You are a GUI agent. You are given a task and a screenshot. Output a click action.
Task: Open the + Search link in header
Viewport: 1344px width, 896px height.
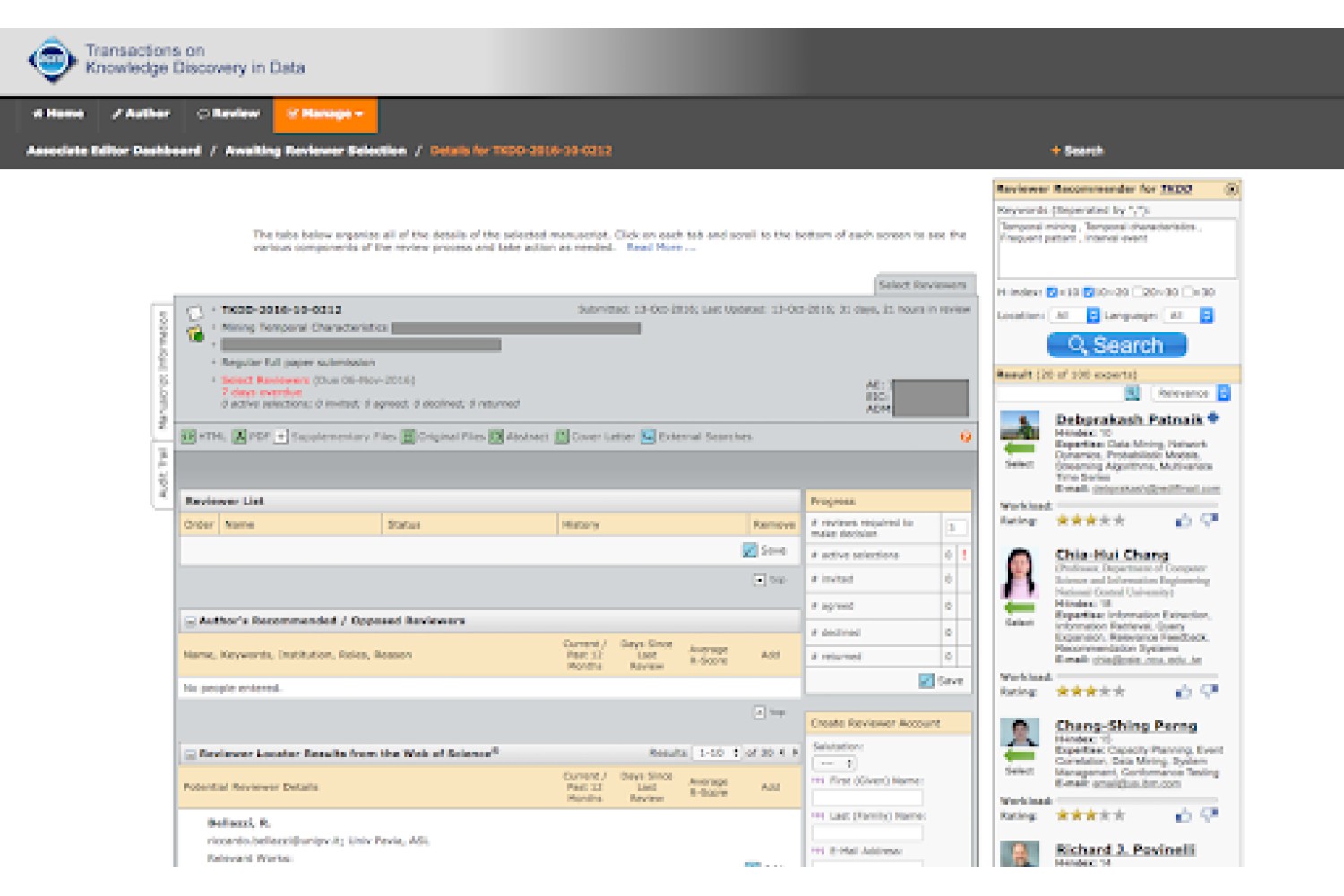tap(1077, 151)
